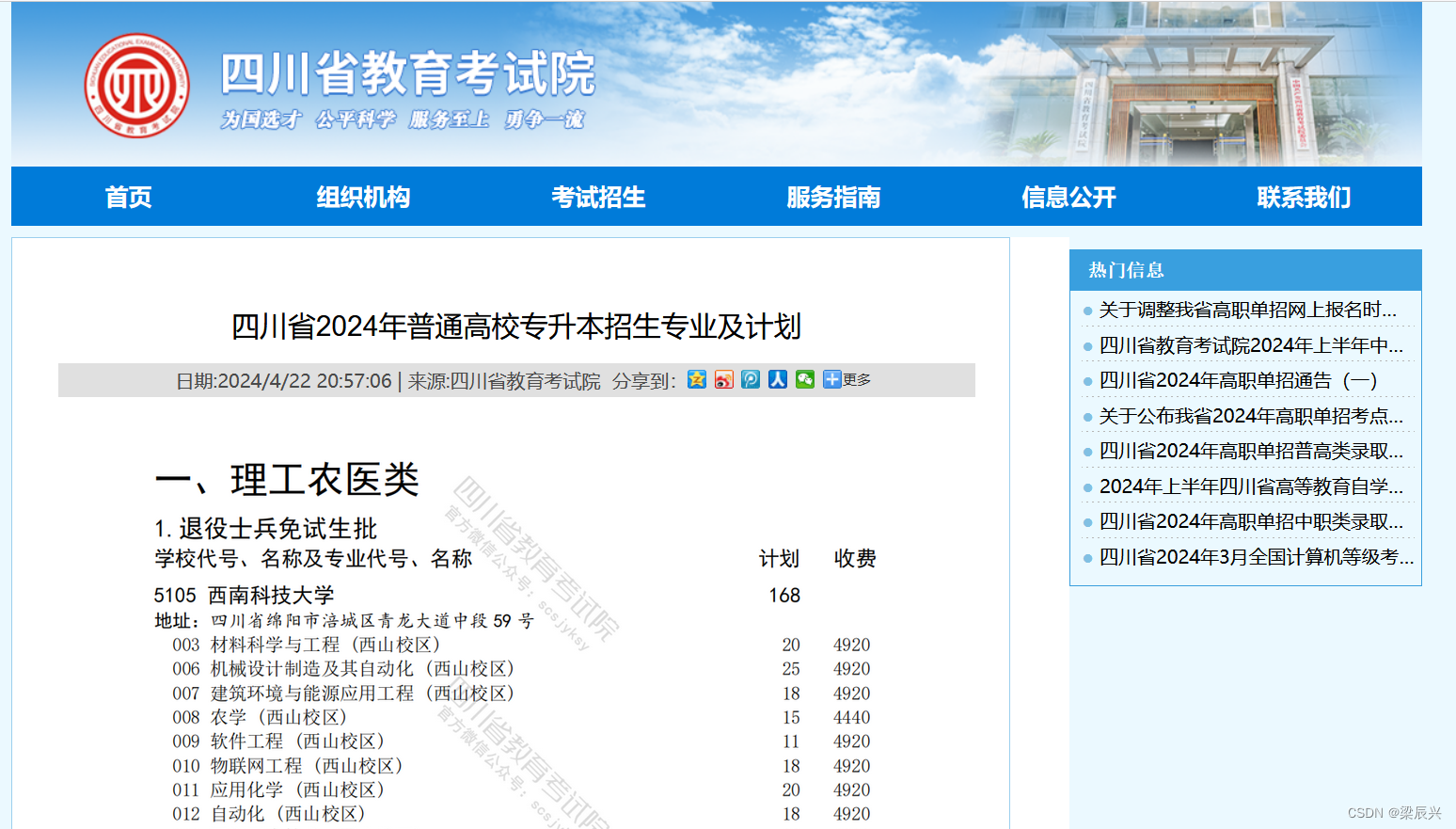Viewport: 1456px width, 829px height.
Task: Click the total plan value 168
Action: pyautogui.click(x=784, y=596)
